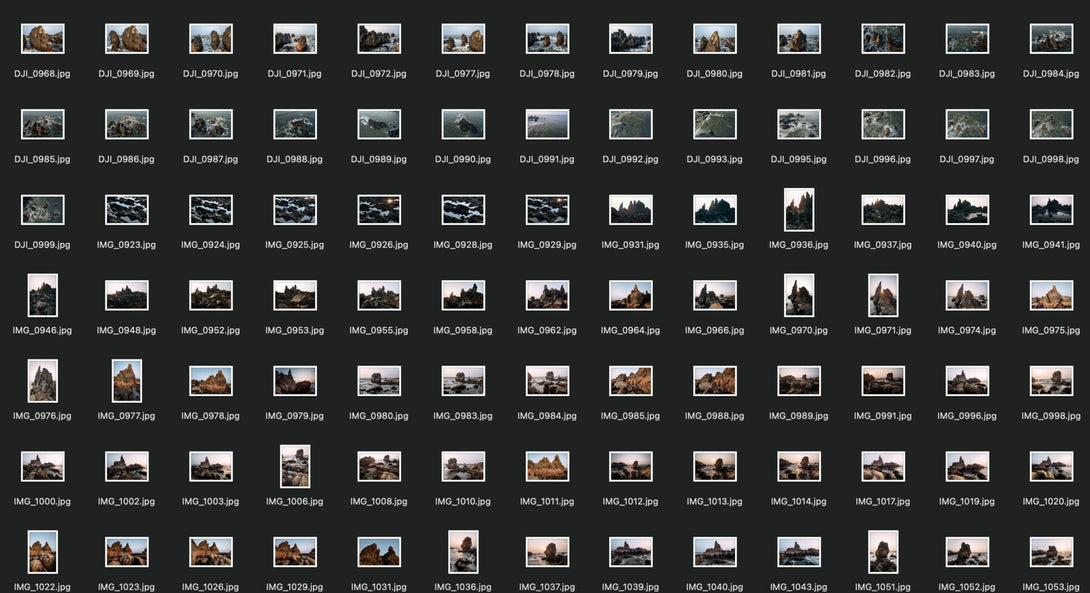The width and height of the screenshot is (1090, 593).
Task: Click the IMG_1008.jpg file name
Action: click(x=379, y=501)
